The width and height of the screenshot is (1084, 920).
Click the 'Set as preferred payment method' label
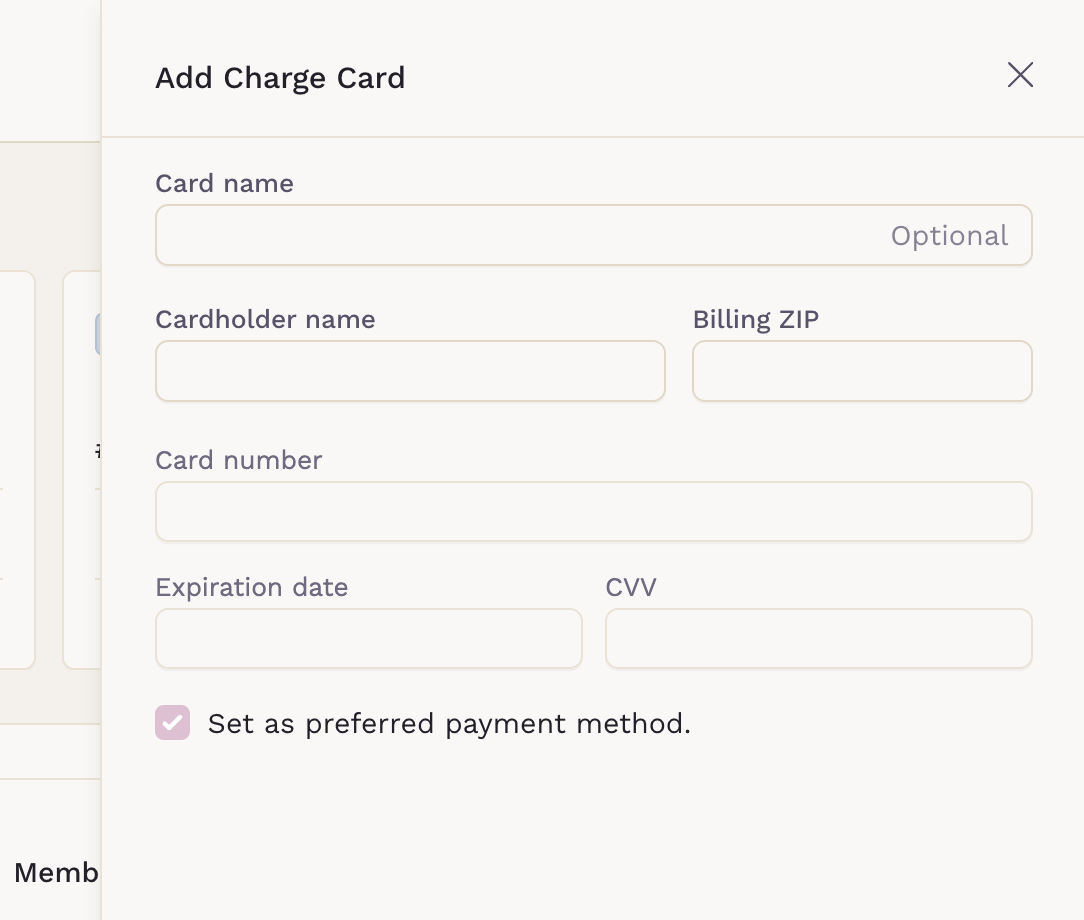click(x=449, y=723)
